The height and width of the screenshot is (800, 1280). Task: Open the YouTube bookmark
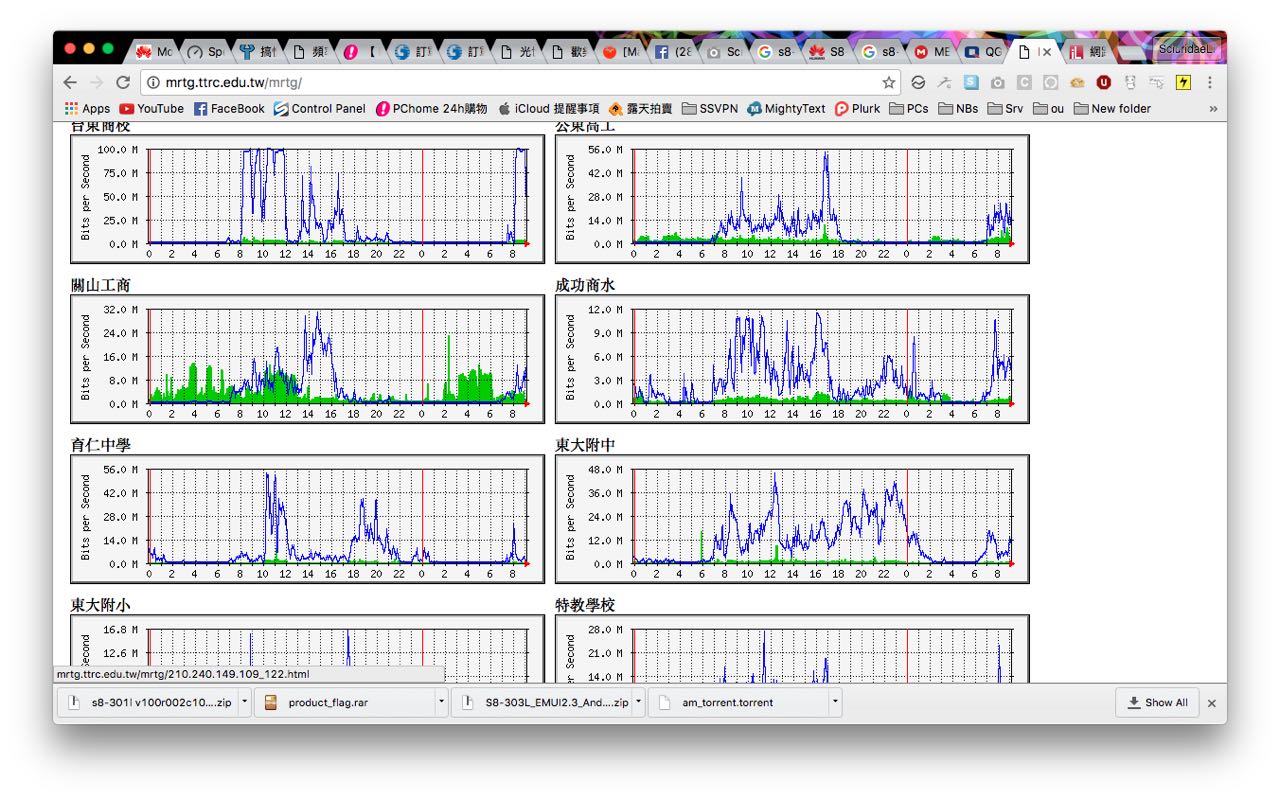pyautogui.click(x=151, y=108)
